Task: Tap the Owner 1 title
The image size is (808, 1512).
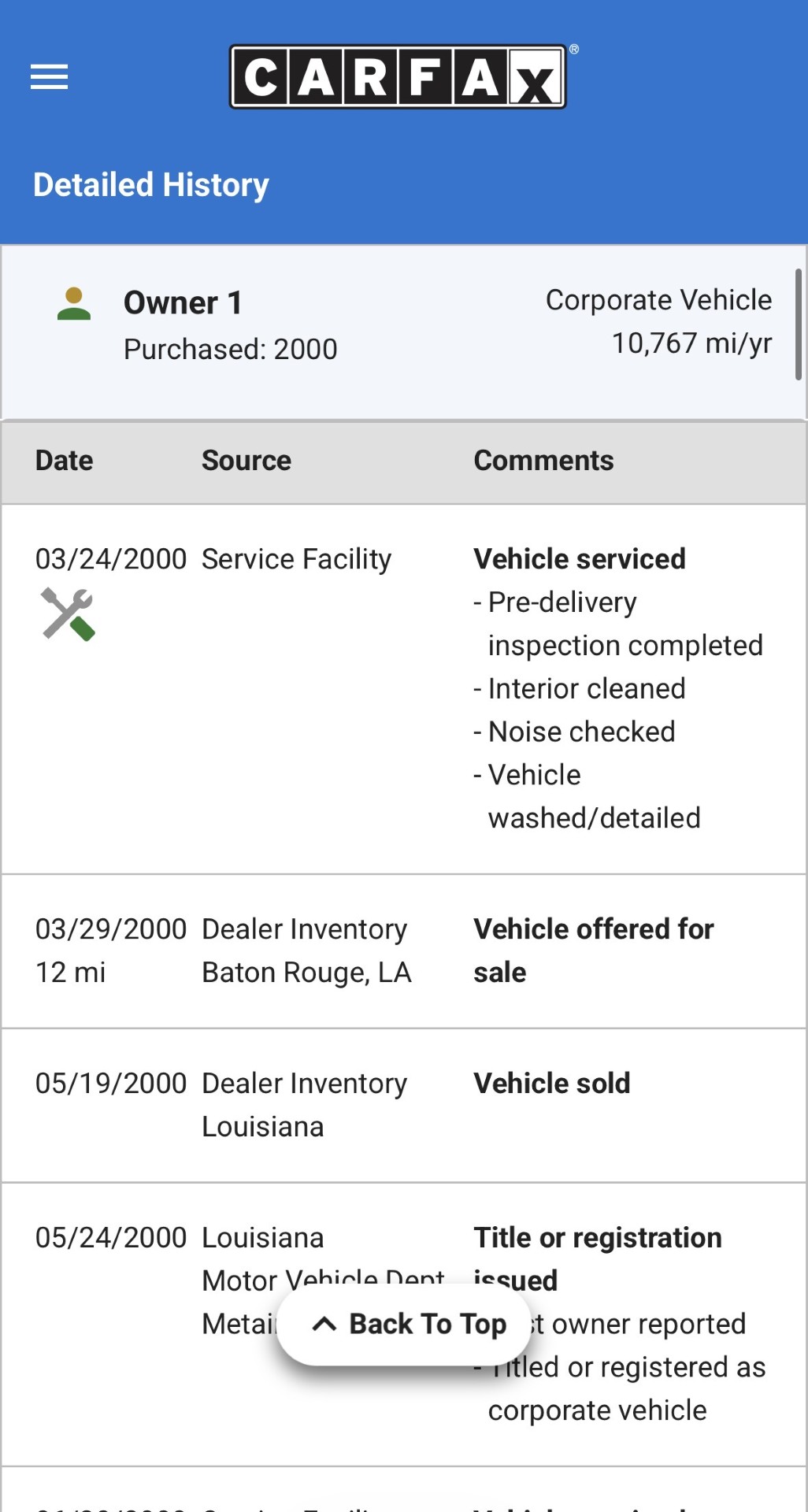Action: click(x=183, y=303)
